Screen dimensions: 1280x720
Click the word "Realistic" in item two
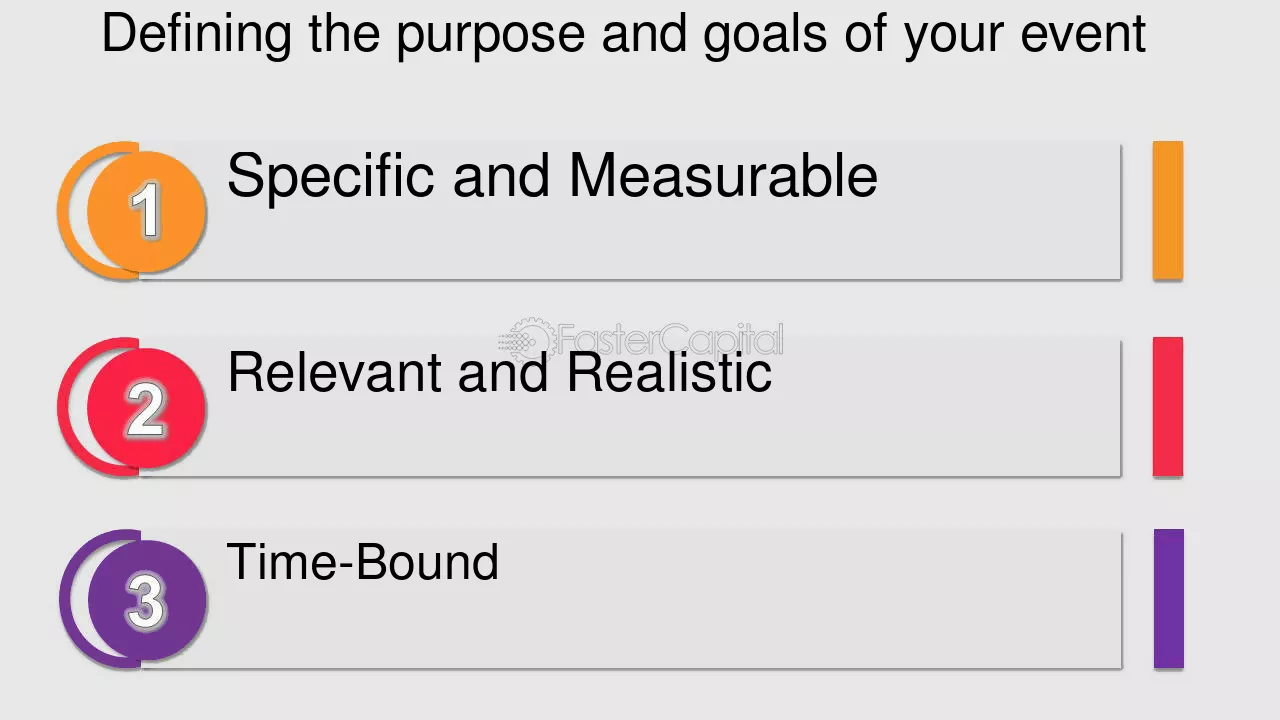(x=669, y=372)
